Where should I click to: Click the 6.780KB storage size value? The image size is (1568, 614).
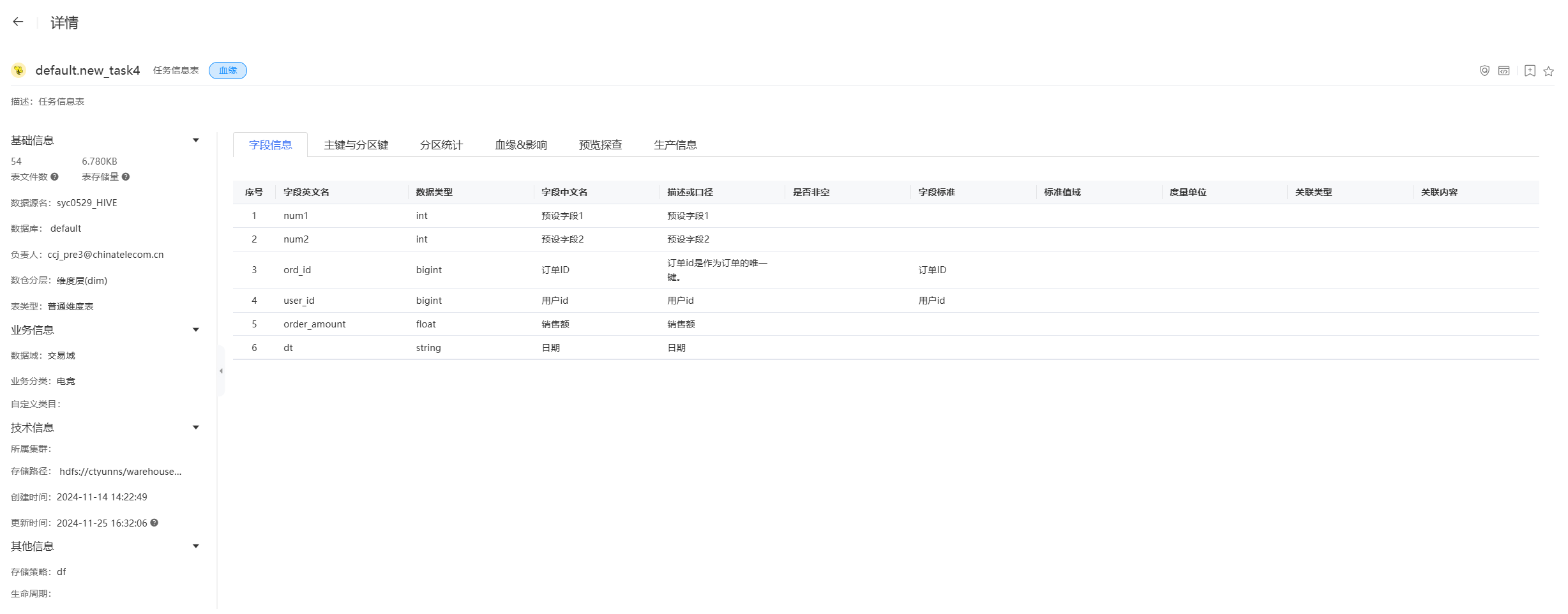tap(100, 161)
